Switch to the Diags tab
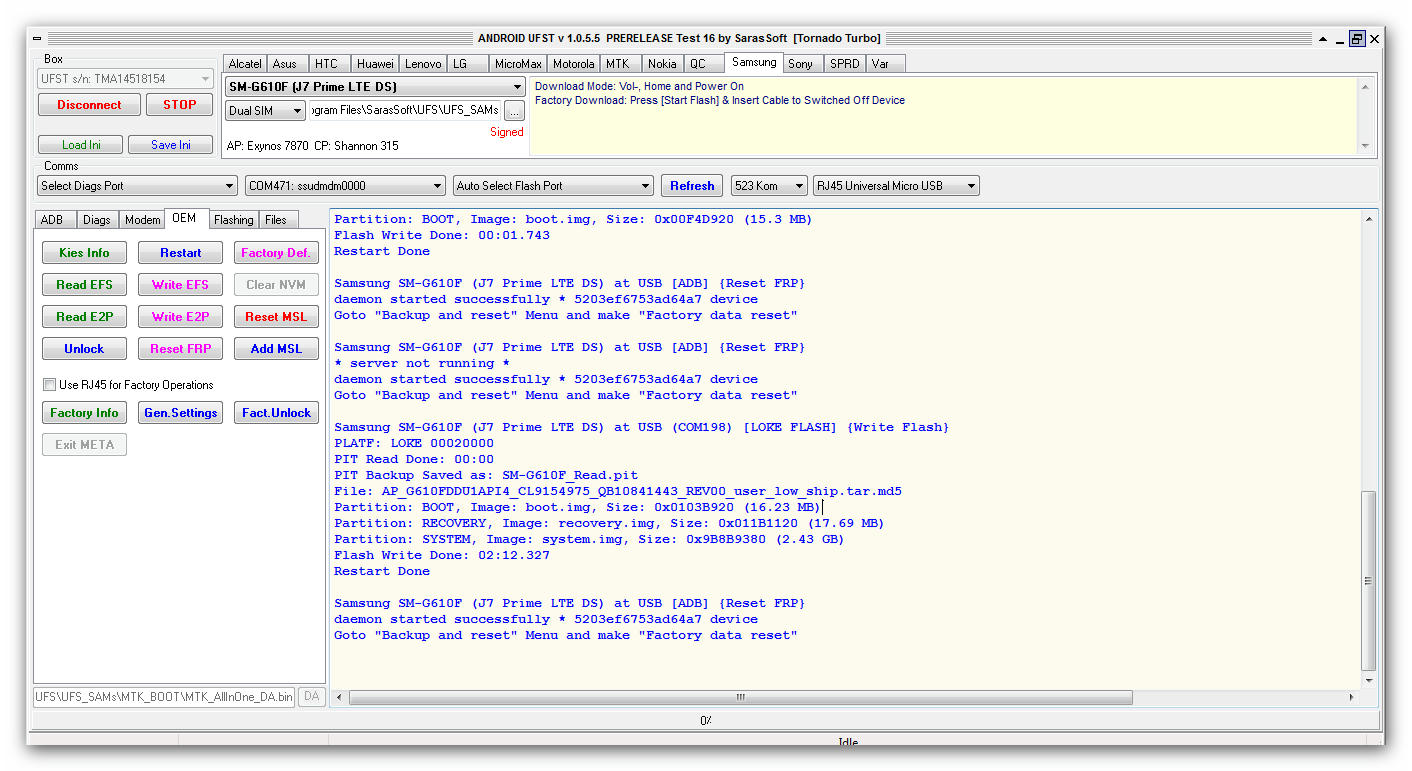Viewport: 1412px width, 771px height. (x=97, y=220)
